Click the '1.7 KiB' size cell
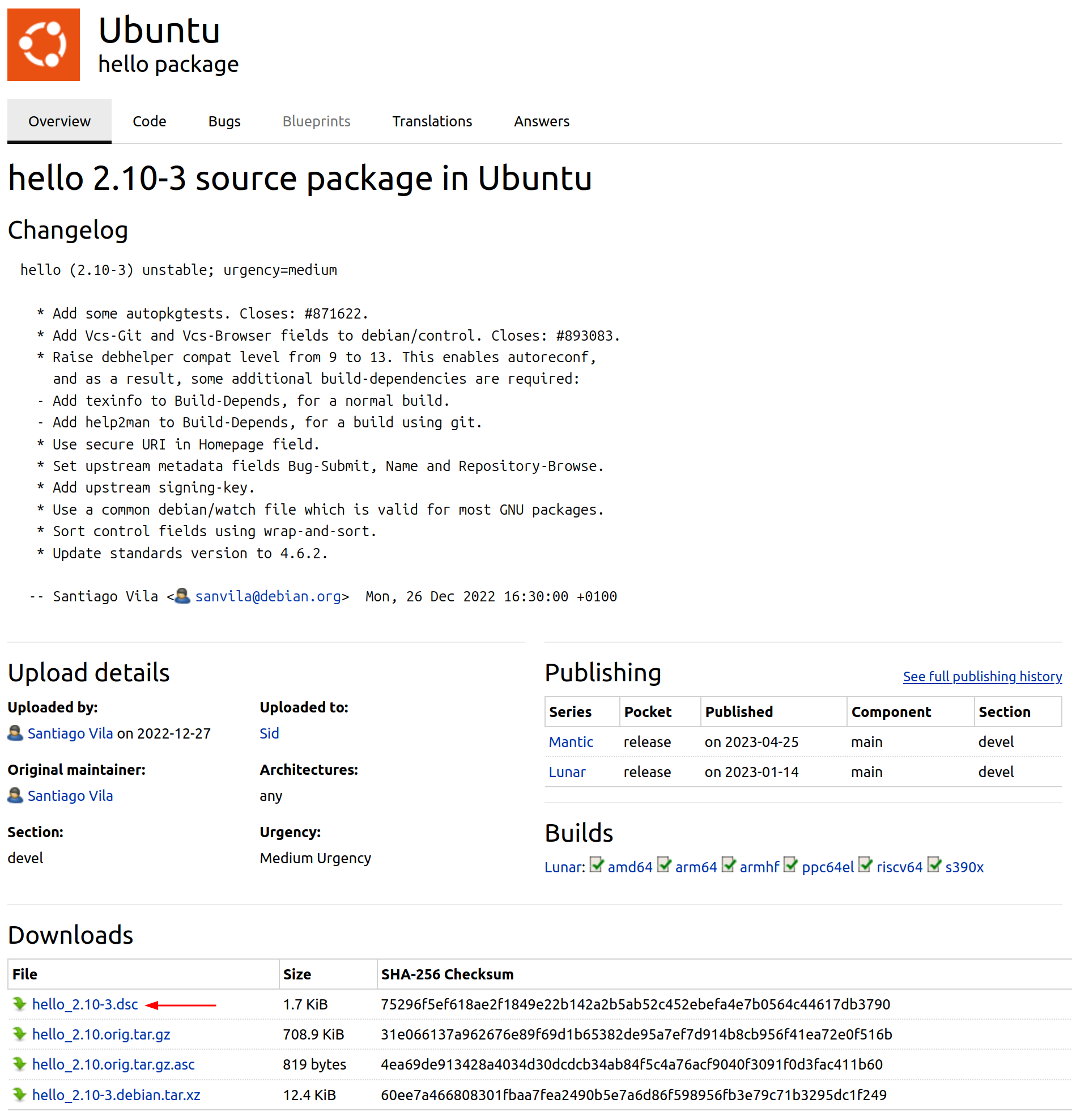The image size is (1072, 1120). [x=305, y=1004]
